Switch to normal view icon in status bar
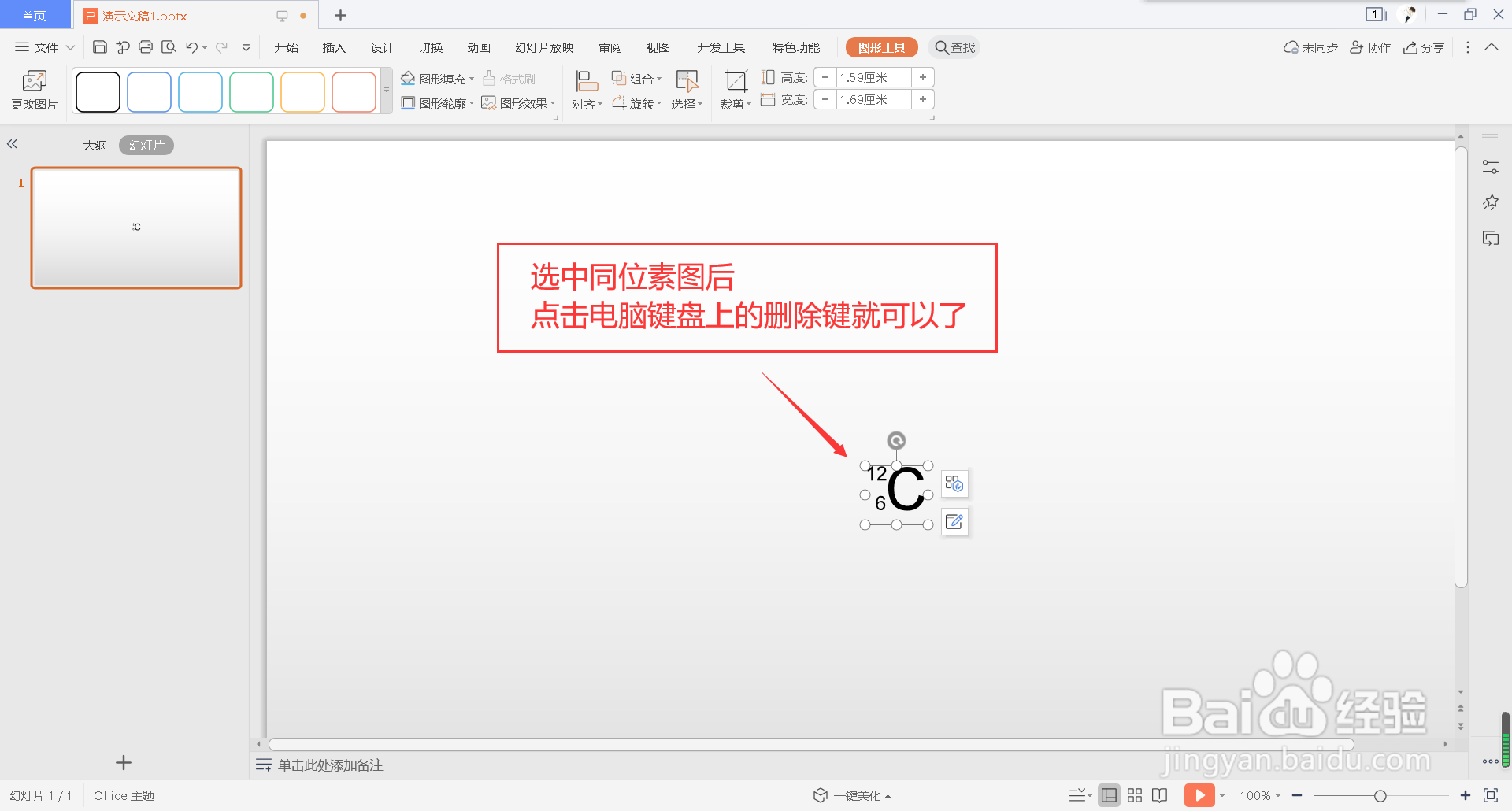The width and height of the screenshot is (1512, 811). (x=1109, y=795)
